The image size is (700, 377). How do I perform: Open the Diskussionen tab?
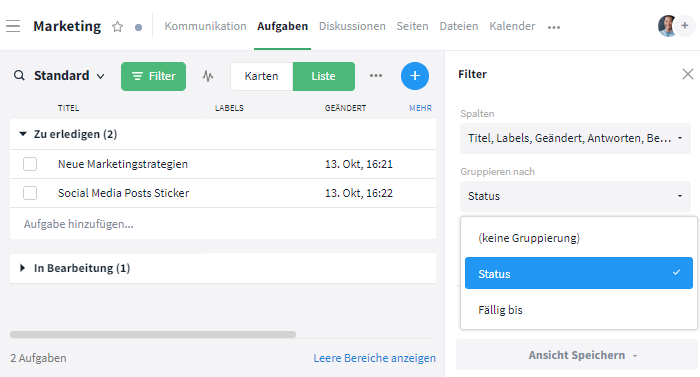click(352, 26)
